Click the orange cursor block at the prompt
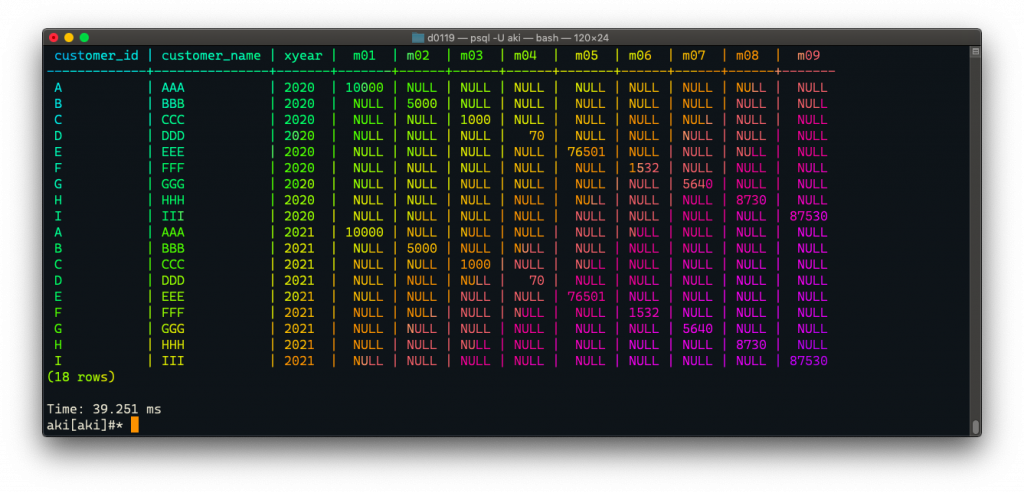1024x493 pixels. pos(135,425)
